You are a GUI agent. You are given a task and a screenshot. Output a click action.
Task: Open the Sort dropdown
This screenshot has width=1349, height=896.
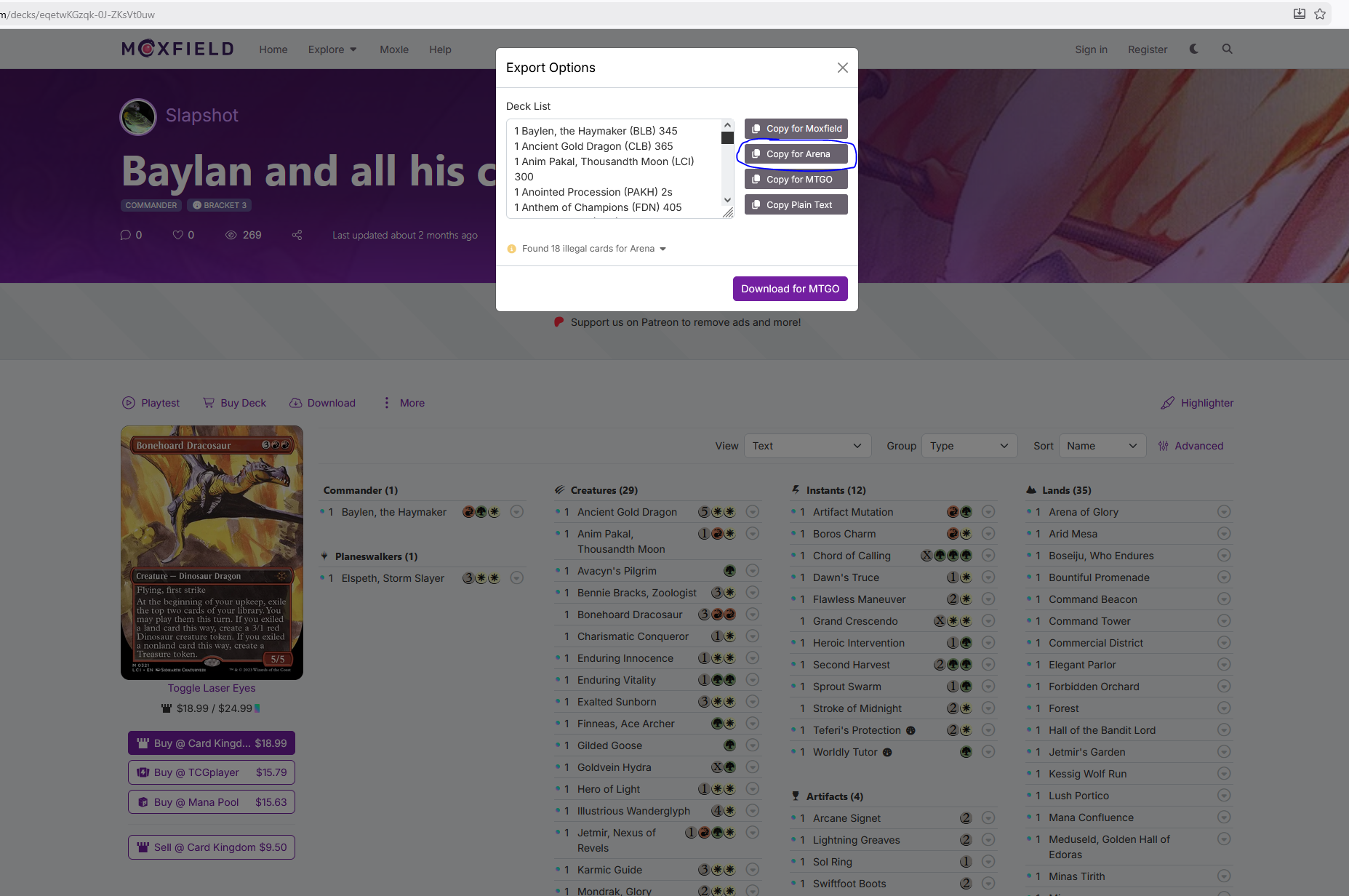[1102, 446]
